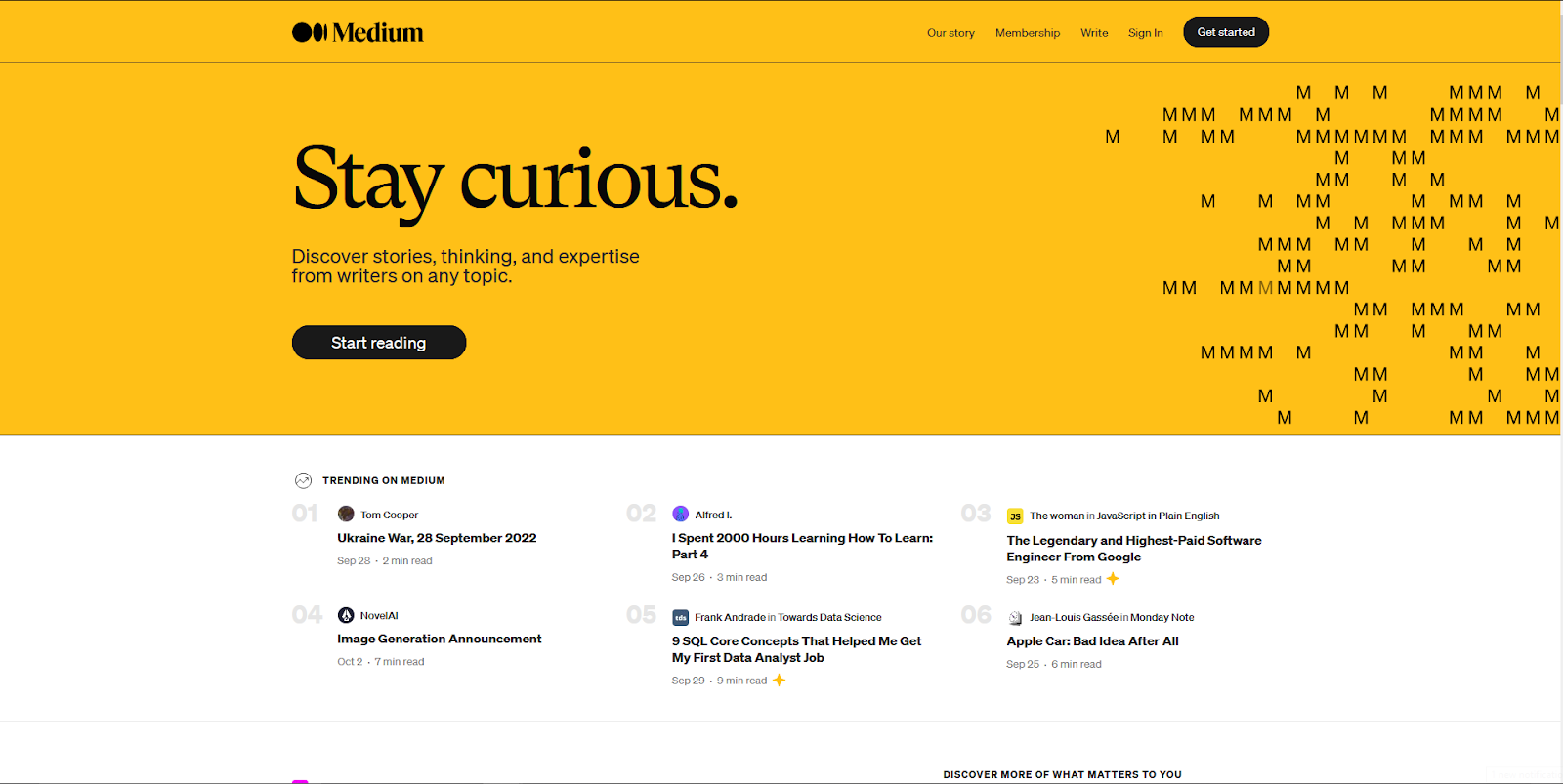This screenshot has height=784, width=1563.
Task: Click DISCOVER MORE OF WHAT MATTERS heading
Action: tap(1062, 774)
